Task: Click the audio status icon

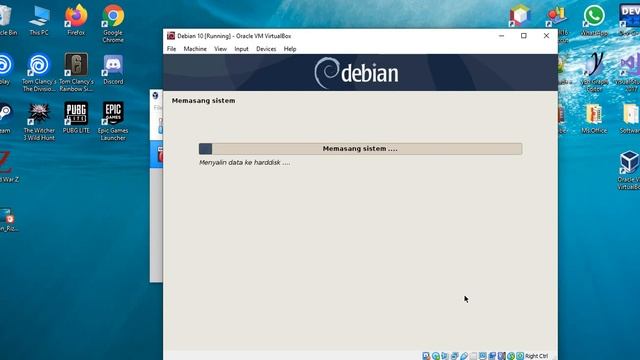Action: click(x=444, y=356)
